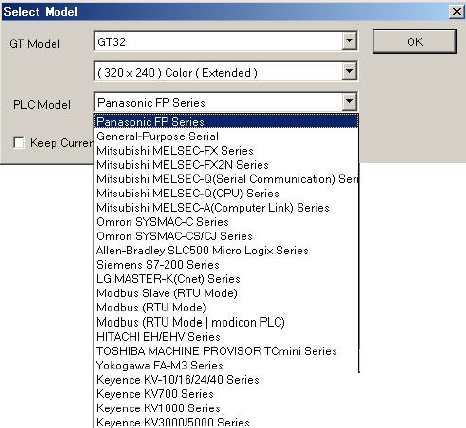The image size is (466, 428).
Task: Select Mitsubishi MELSEC-Q(CPU) Series
Action: tap(226, 193)
